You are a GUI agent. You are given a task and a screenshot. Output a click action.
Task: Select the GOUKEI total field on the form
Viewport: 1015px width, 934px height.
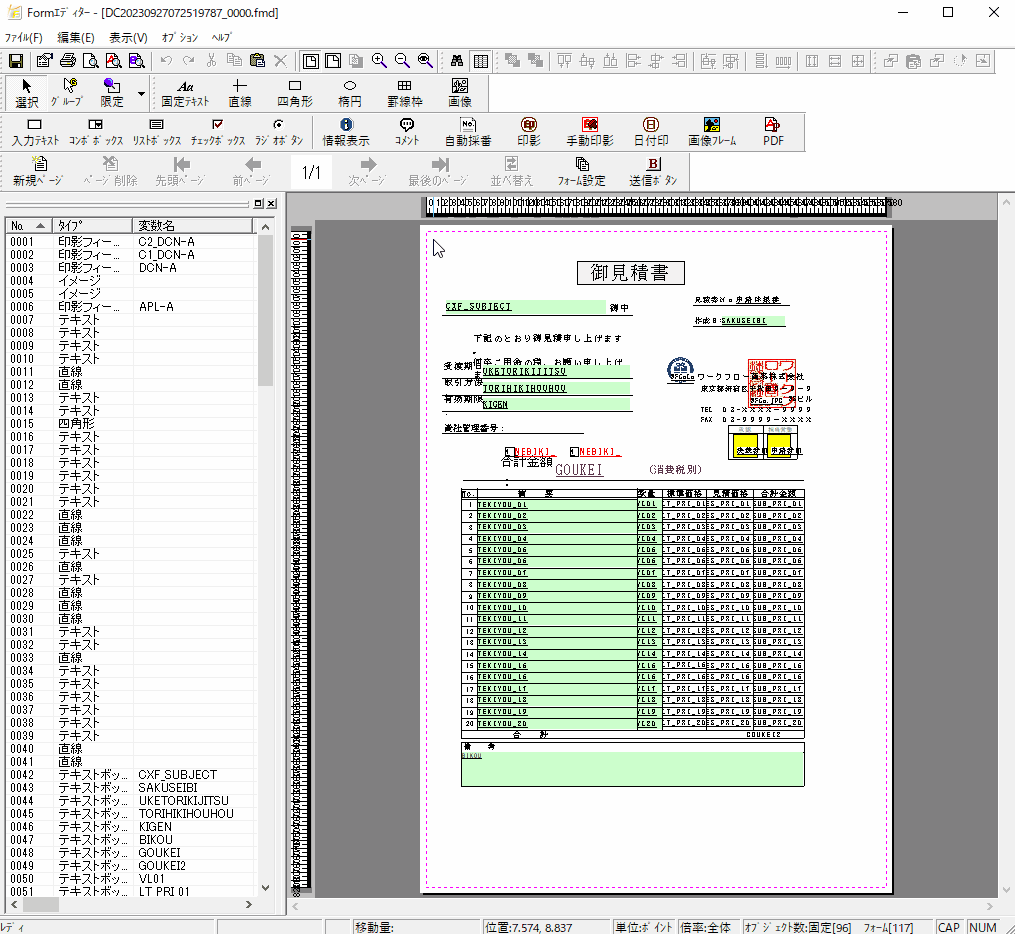pos(579,470)
